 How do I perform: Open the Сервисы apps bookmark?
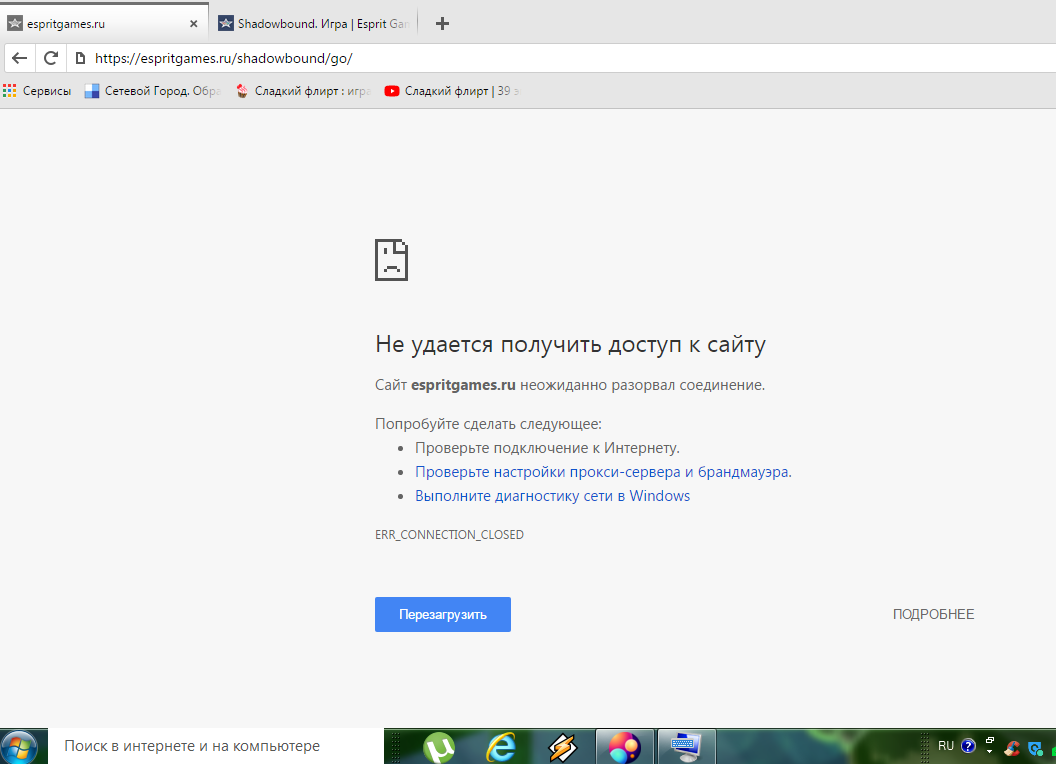click(38, 91)
